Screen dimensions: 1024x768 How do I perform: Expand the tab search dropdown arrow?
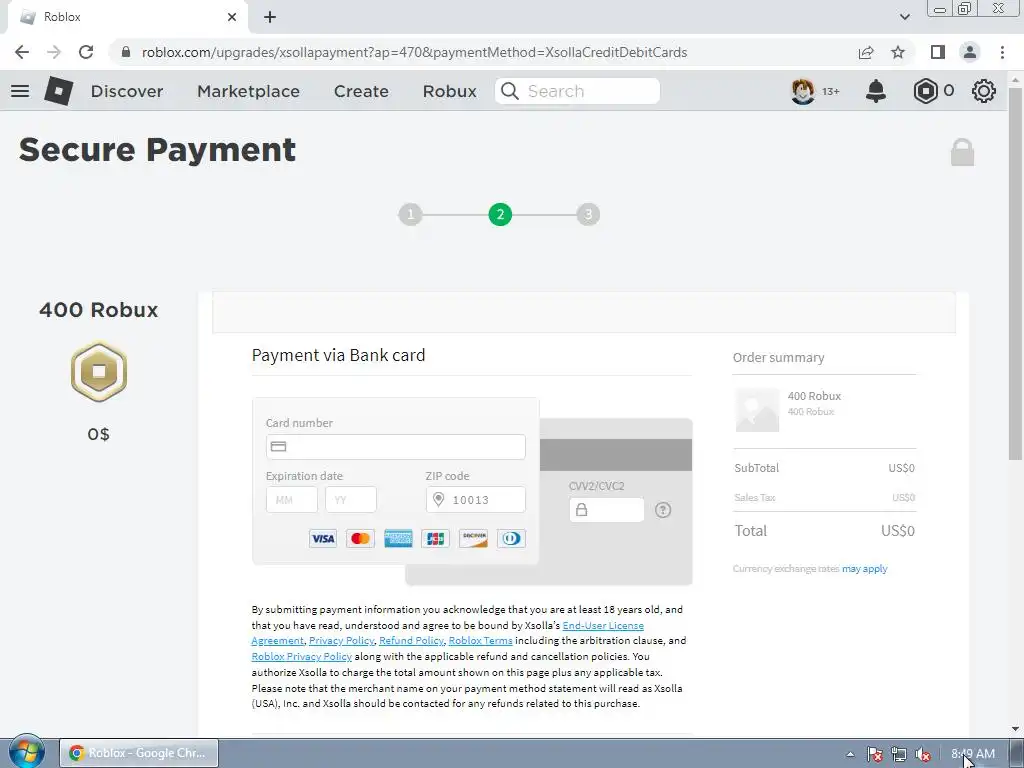[x=904, y=17]
